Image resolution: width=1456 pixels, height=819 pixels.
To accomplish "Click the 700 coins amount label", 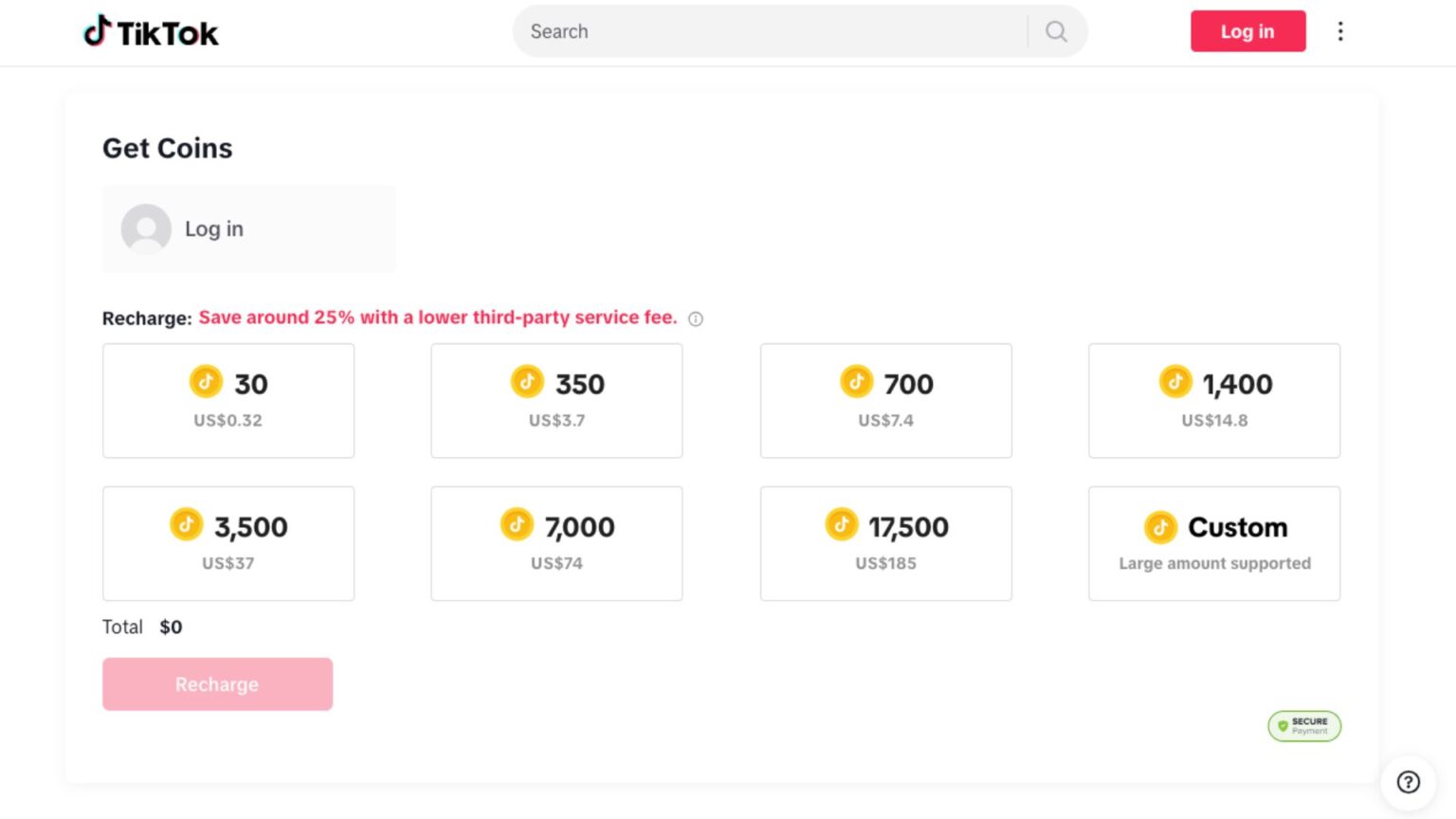I will click(x=908, y=384).
